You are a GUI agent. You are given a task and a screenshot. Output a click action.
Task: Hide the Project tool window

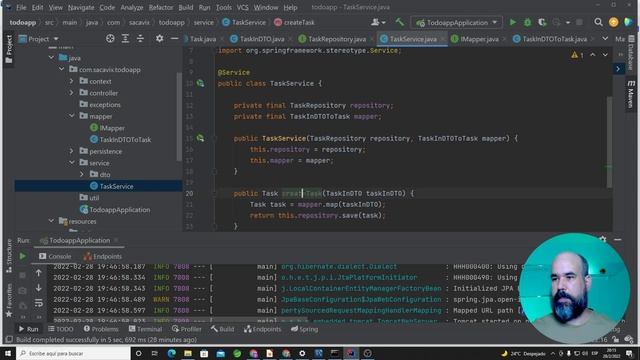tap(174, 39)
